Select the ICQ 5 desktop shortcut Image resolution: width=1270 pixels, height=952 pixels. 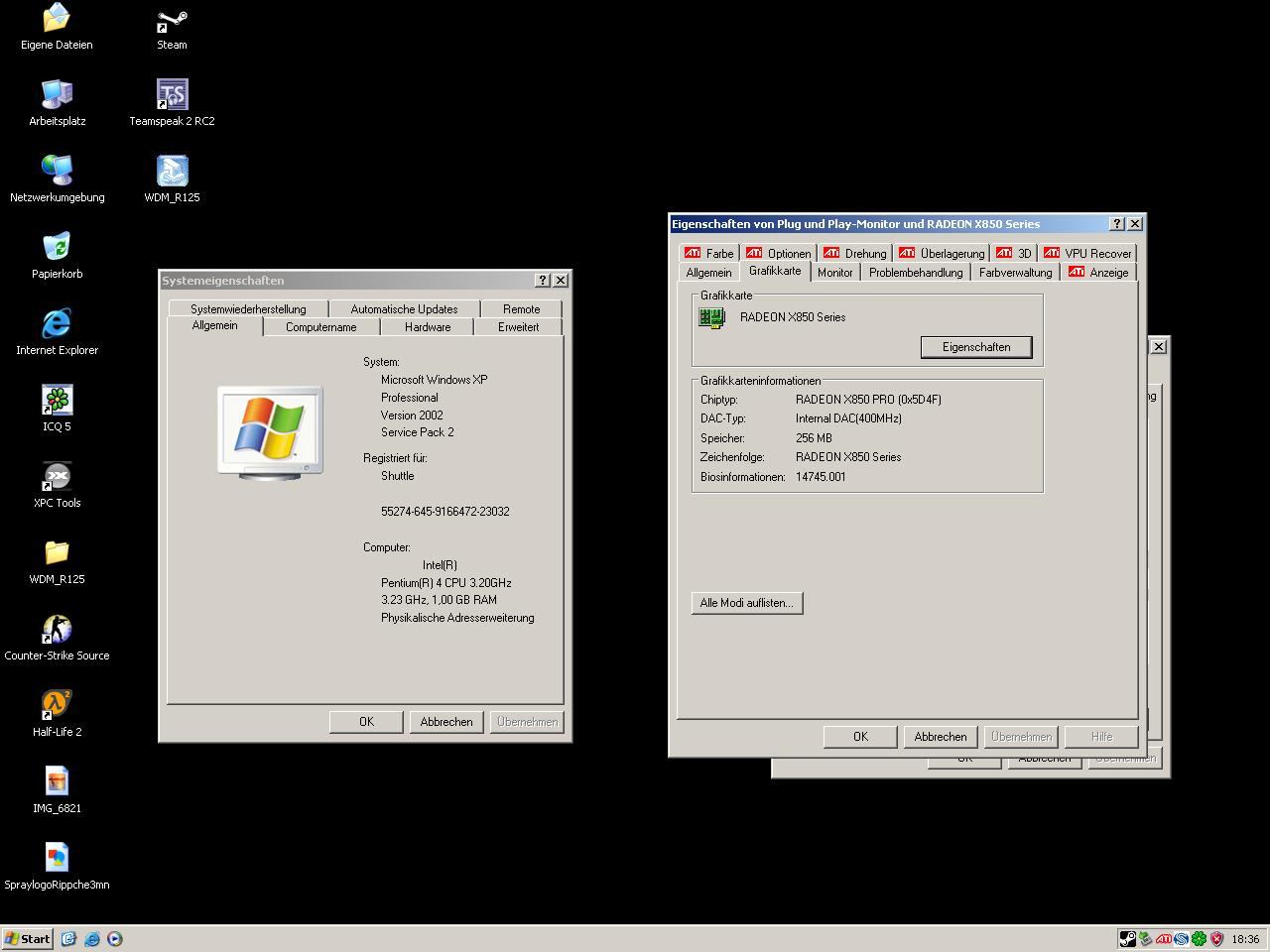pyautogui.click(x=57, y=409)
